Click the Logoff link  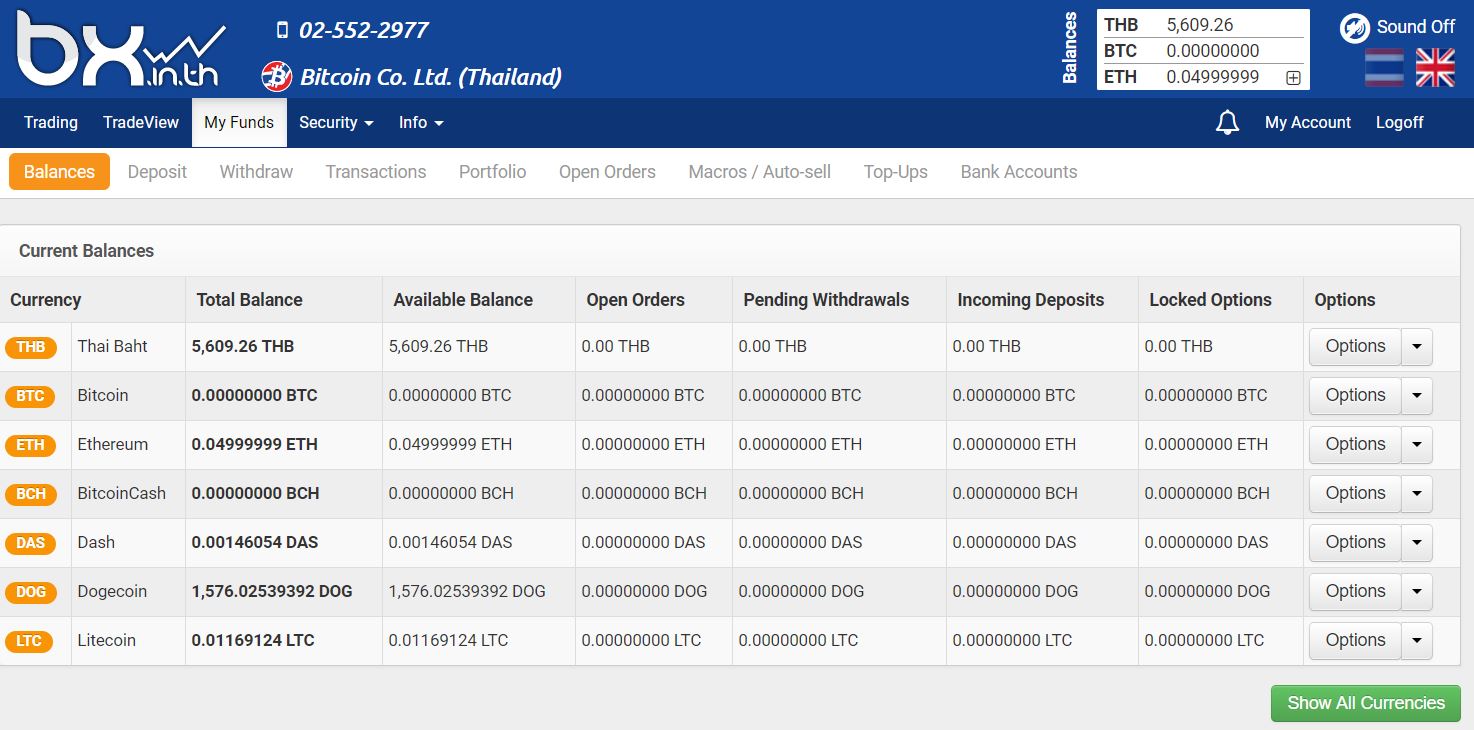click(x=1399, y=122)
